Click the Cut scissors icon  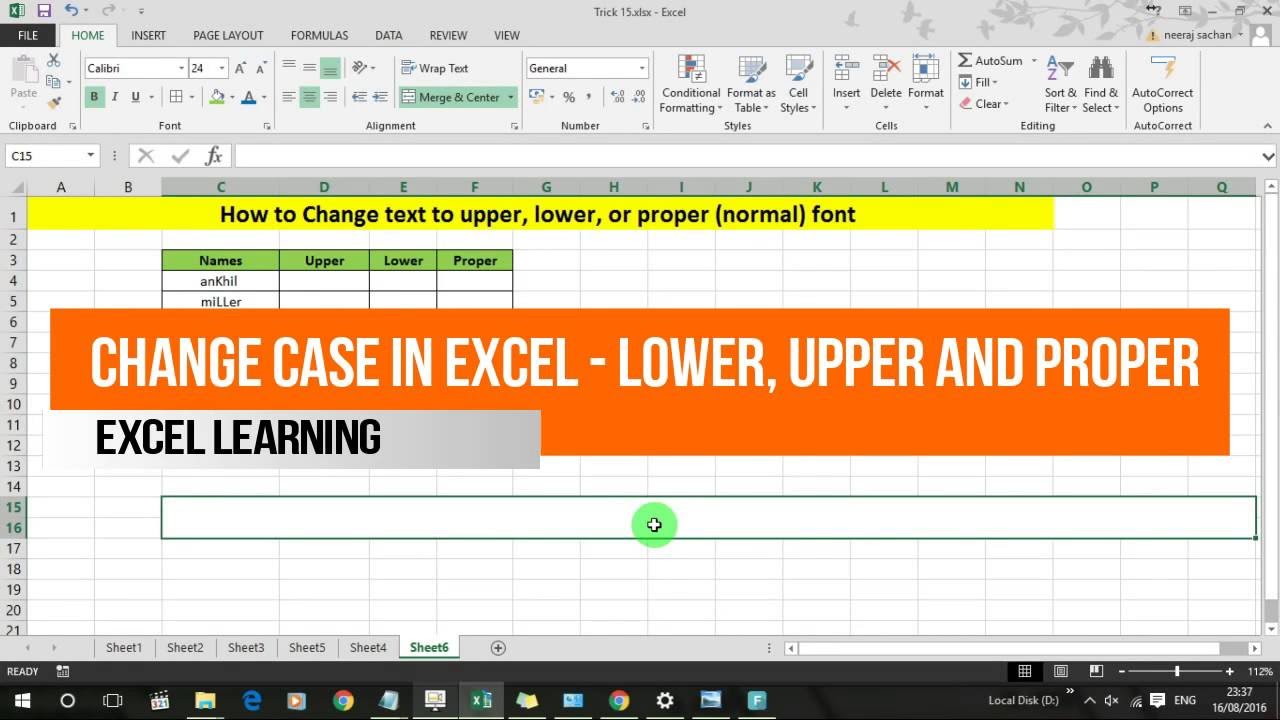click(54, 62)
